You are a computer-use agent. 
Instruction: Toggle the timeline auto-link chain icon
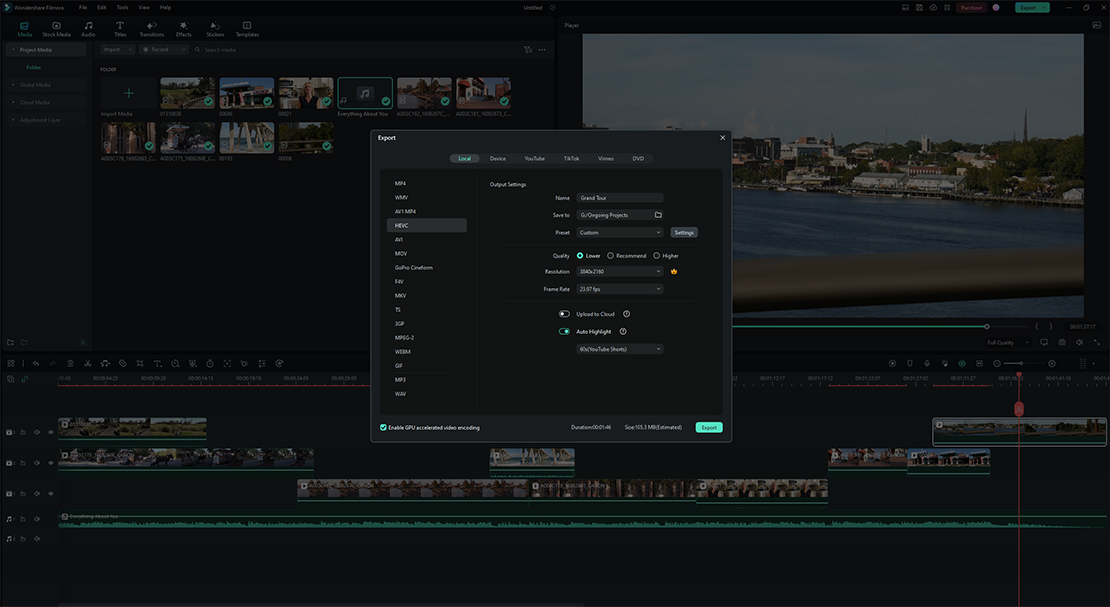pos(25,379)
